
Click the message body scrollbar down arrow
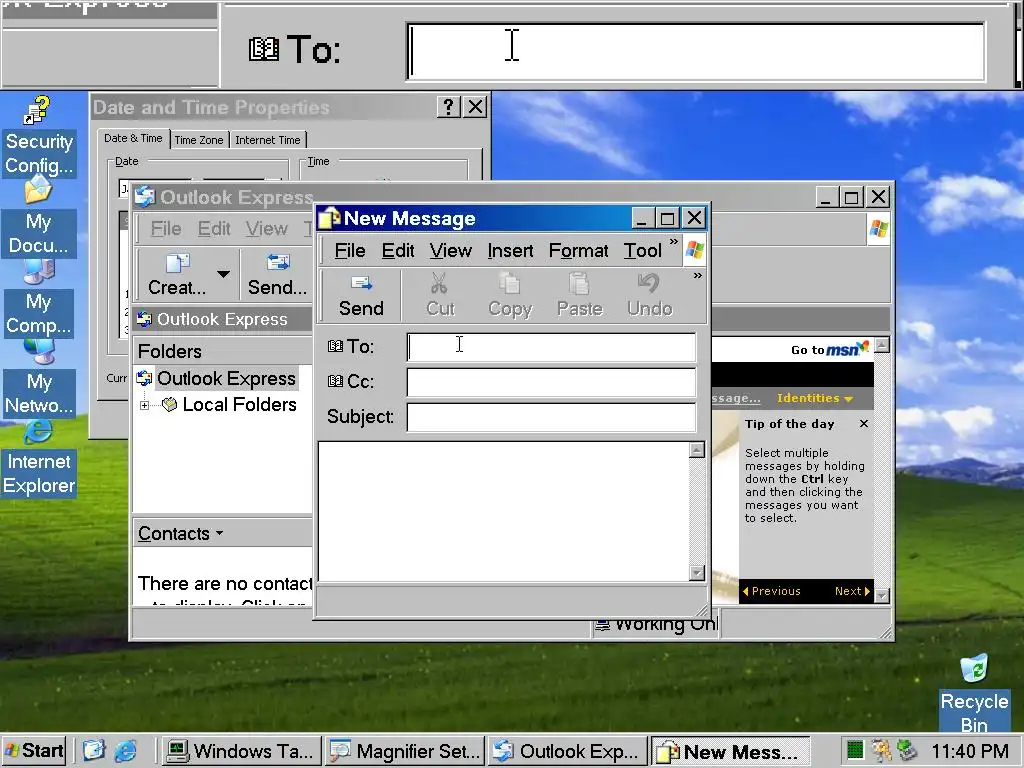click(697, 573)
